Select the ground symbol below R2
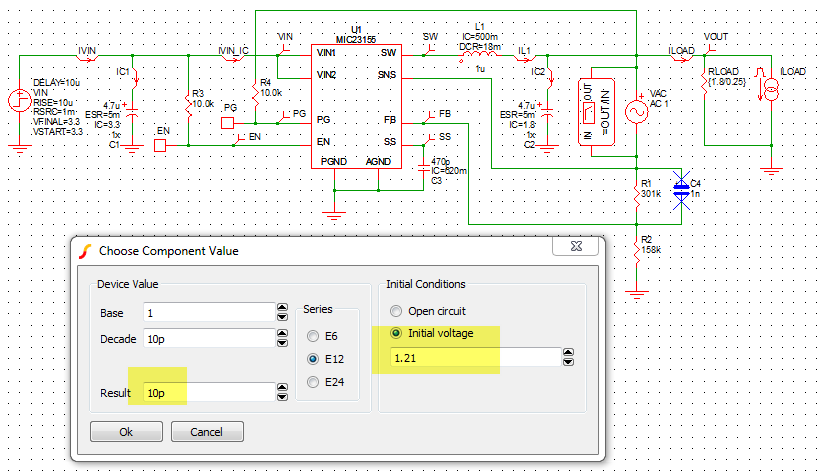Screen dimensions: 819x472 coord(637,294)
